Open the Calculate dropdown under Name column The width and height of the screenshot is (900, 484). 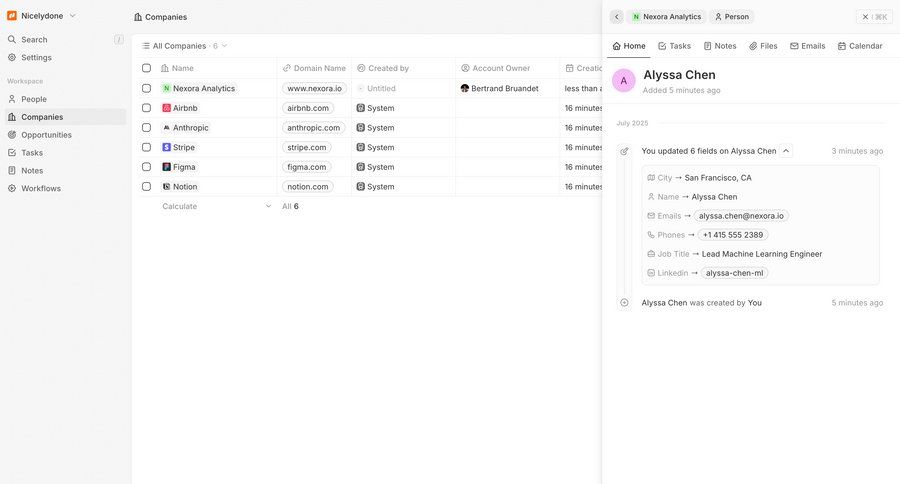216,206
